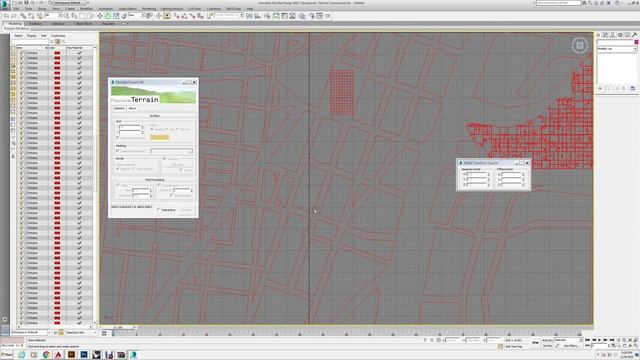
Task: Open the Render Setup icon
Action: tap(312, 16)
